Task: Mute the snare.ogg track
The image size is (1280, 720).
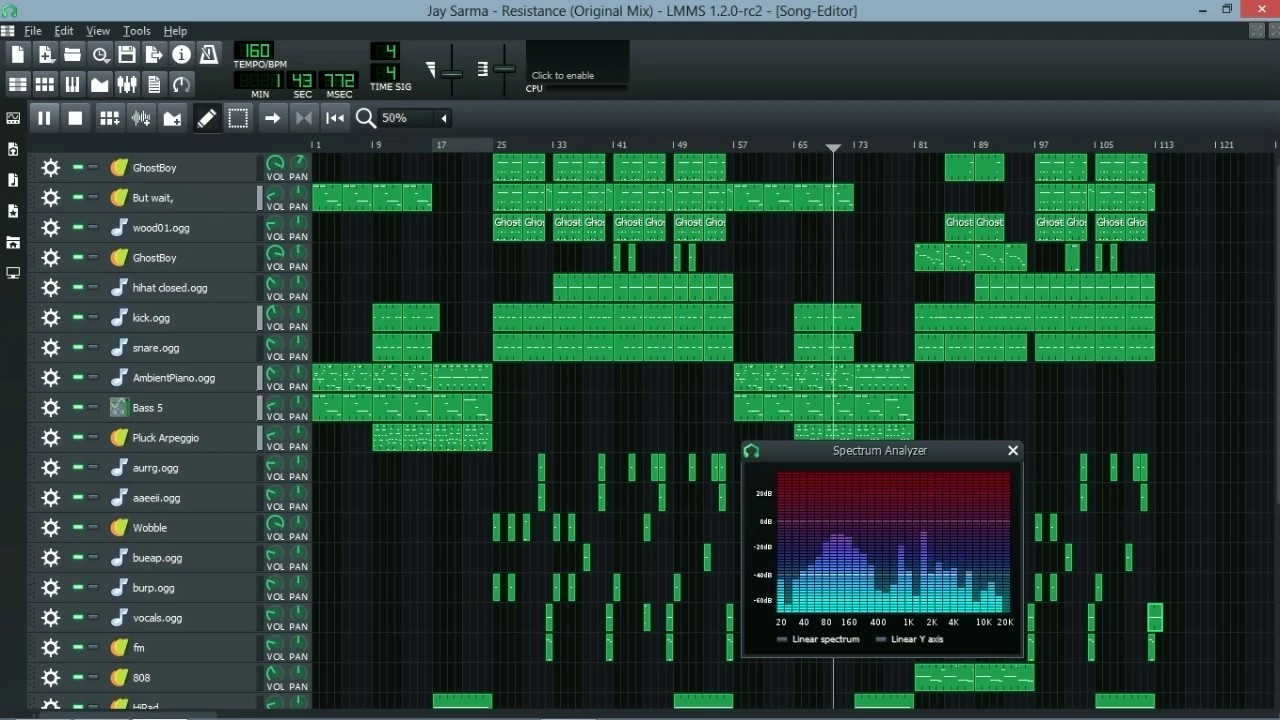Action: pyautogui.click(x=78, y=348)
